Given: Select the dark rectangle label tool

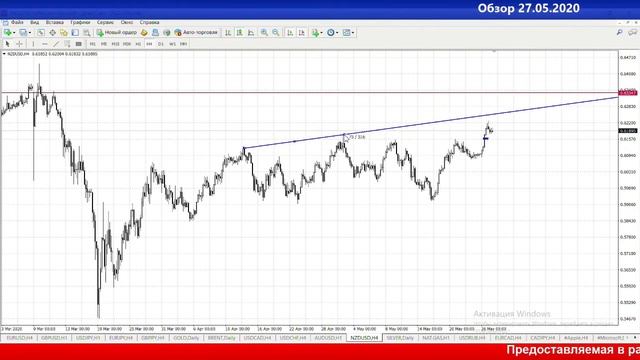Looking at the screenshot, I should 79,44.
